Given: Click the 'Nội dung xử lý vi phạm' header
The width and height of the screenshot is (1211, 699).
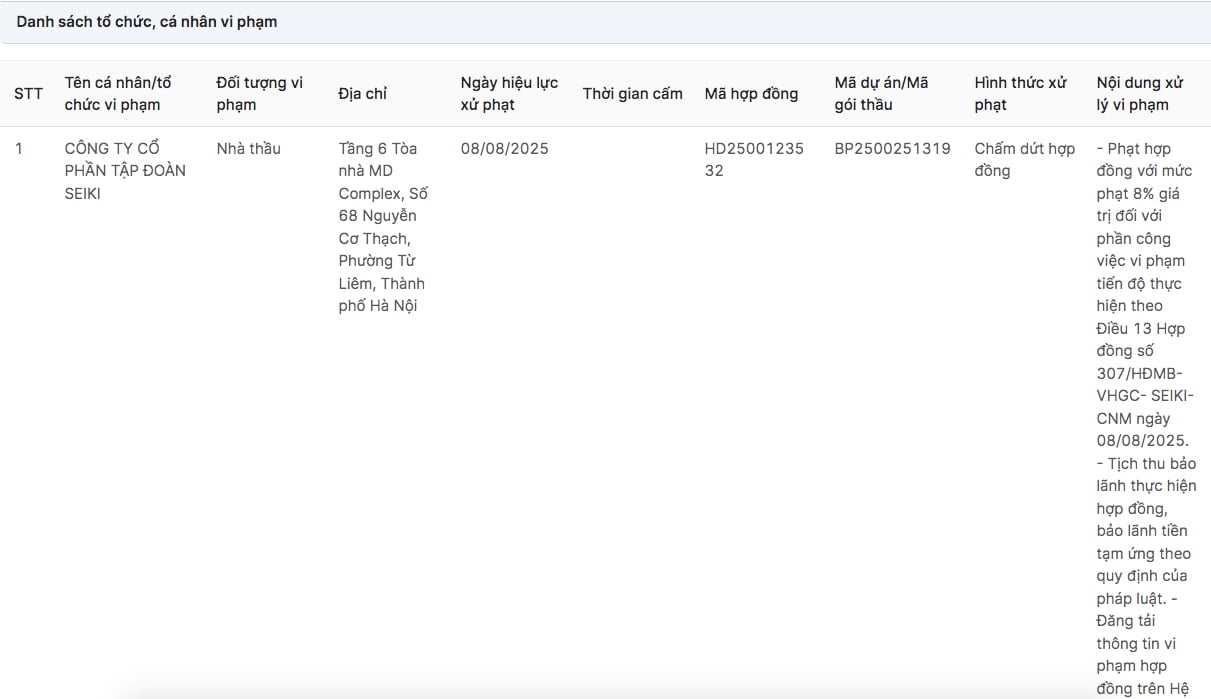Looking at the screenshot, I should coord(1139,94).
